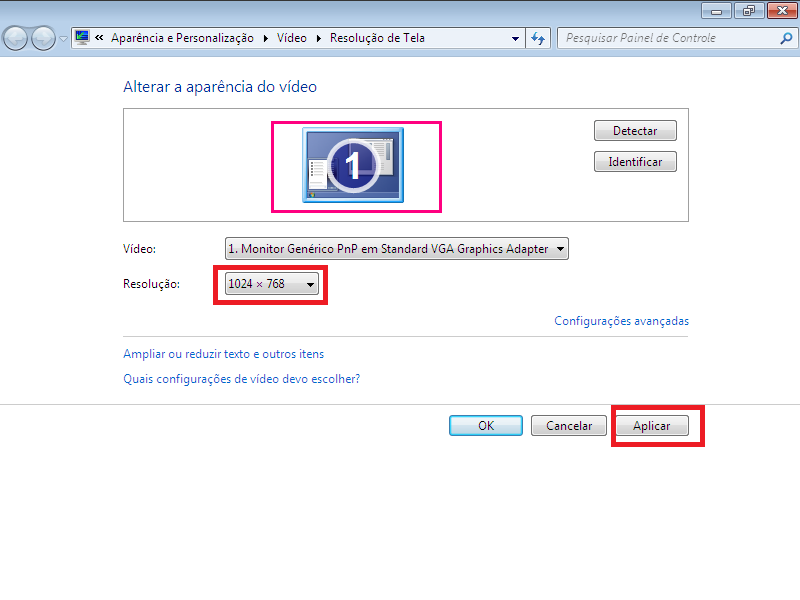Go to Aparência e Personalização breadcrumb
Screen dimensions: 800x600
(x=182, y=38)
